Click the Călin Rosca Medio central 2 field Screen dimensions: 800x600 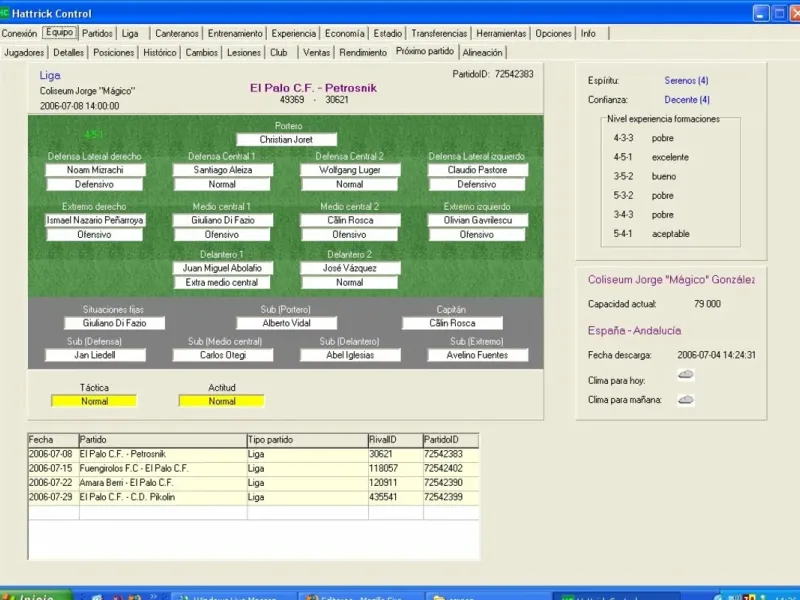(x=350, y=220)
